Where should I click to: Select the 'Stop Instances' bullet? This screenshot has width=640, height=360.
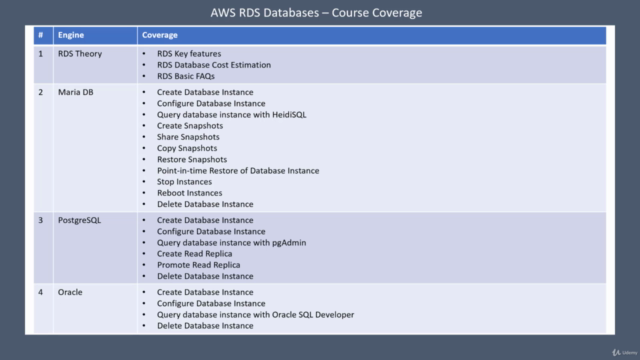[x=184, y=182]
